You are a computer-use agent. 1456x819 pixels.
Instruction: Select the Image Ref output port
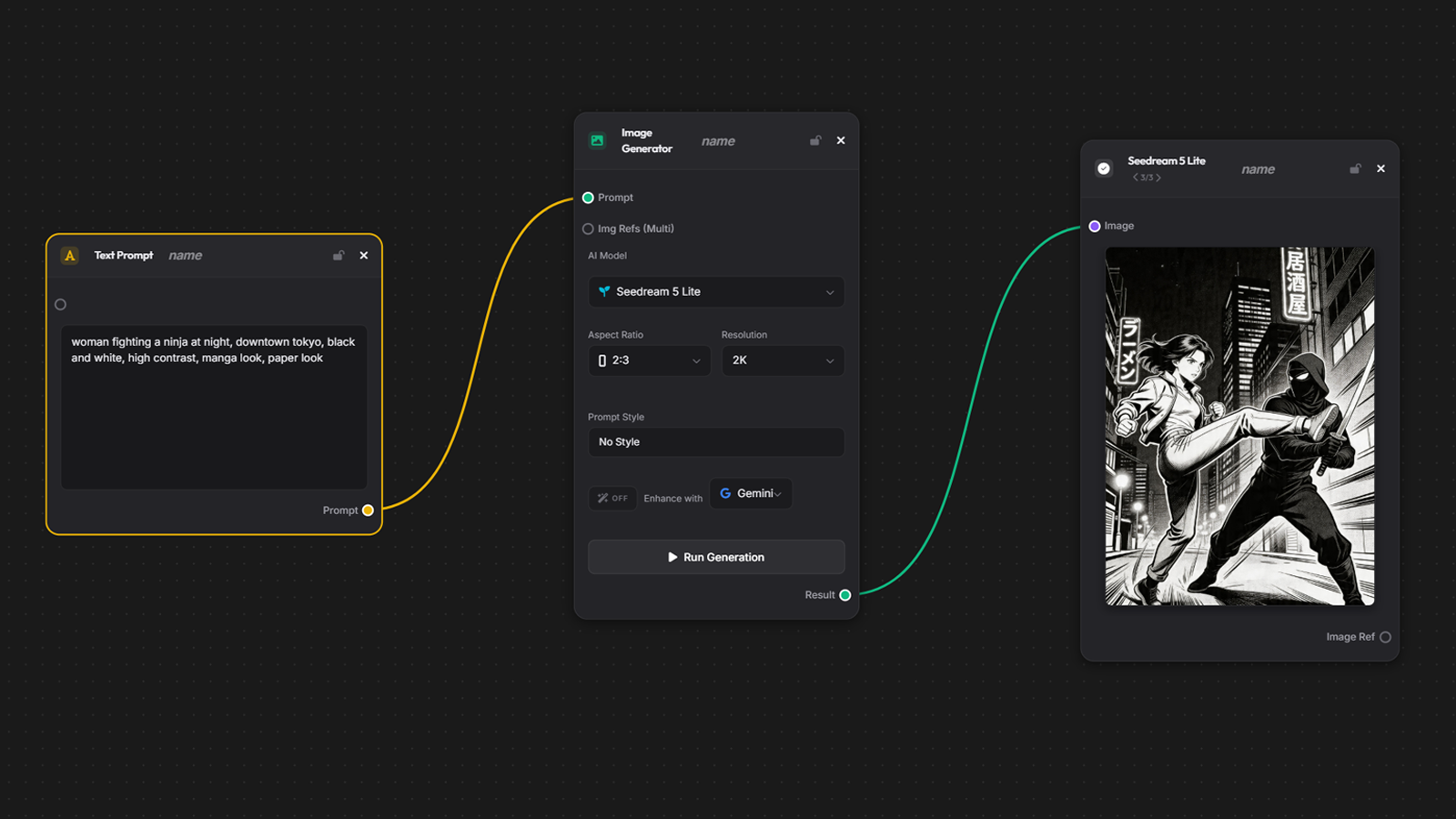coord(1385,637)
